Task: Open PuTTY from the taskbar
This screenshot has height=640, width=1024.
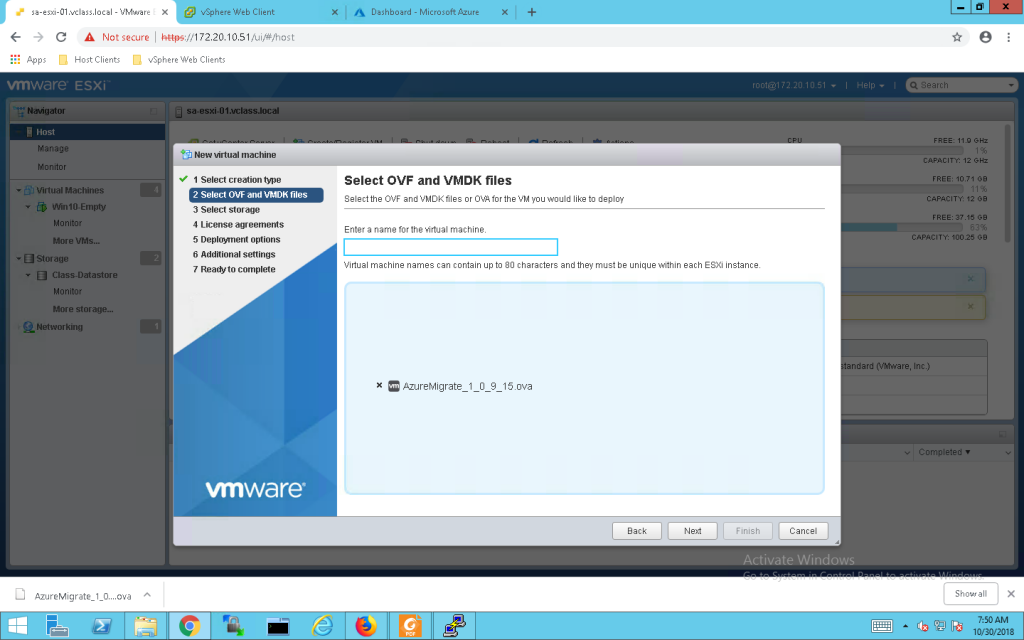Action: (455, 626)
